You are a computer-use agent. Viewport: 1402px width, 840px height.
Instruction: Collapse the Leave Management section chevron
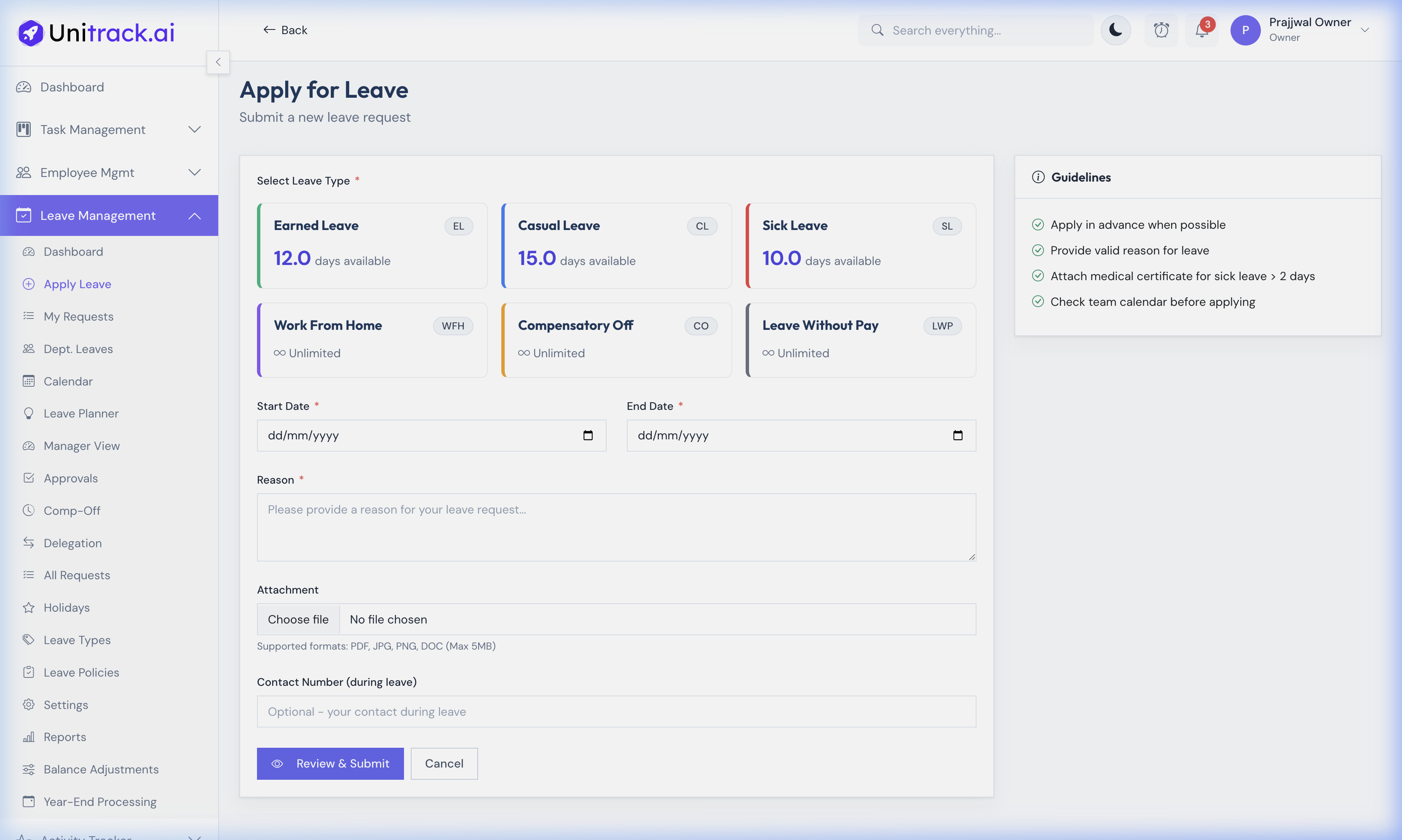coord(194,215)
